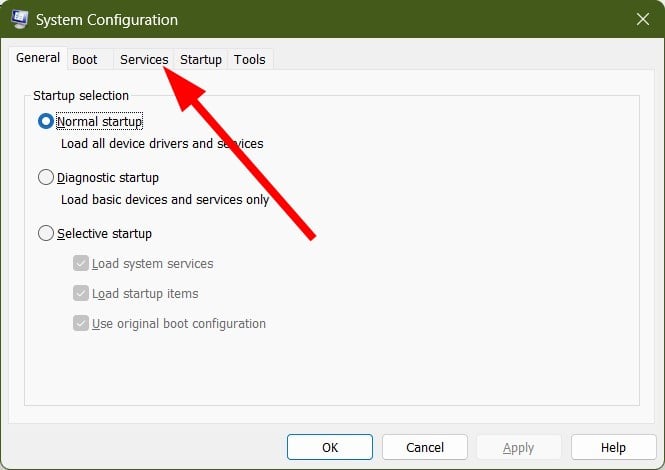Toggle the Load system services checkbox
The width and height of the screenshot is (665, 470).
tap(81, 263)
